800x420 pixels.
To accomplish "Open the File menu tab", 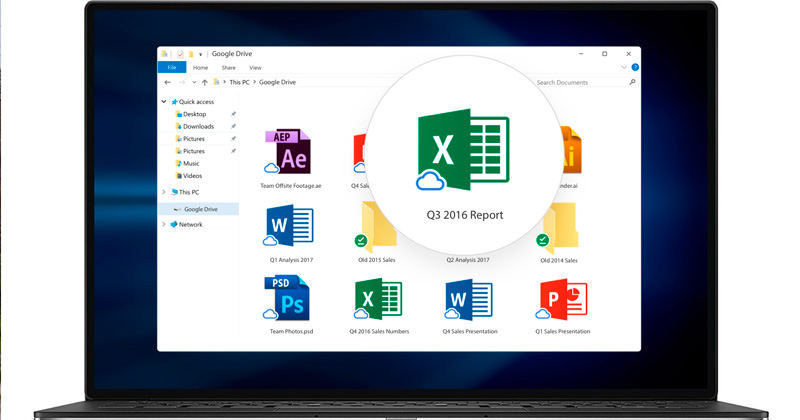I will pyautogui.click(x=172, y=68).
